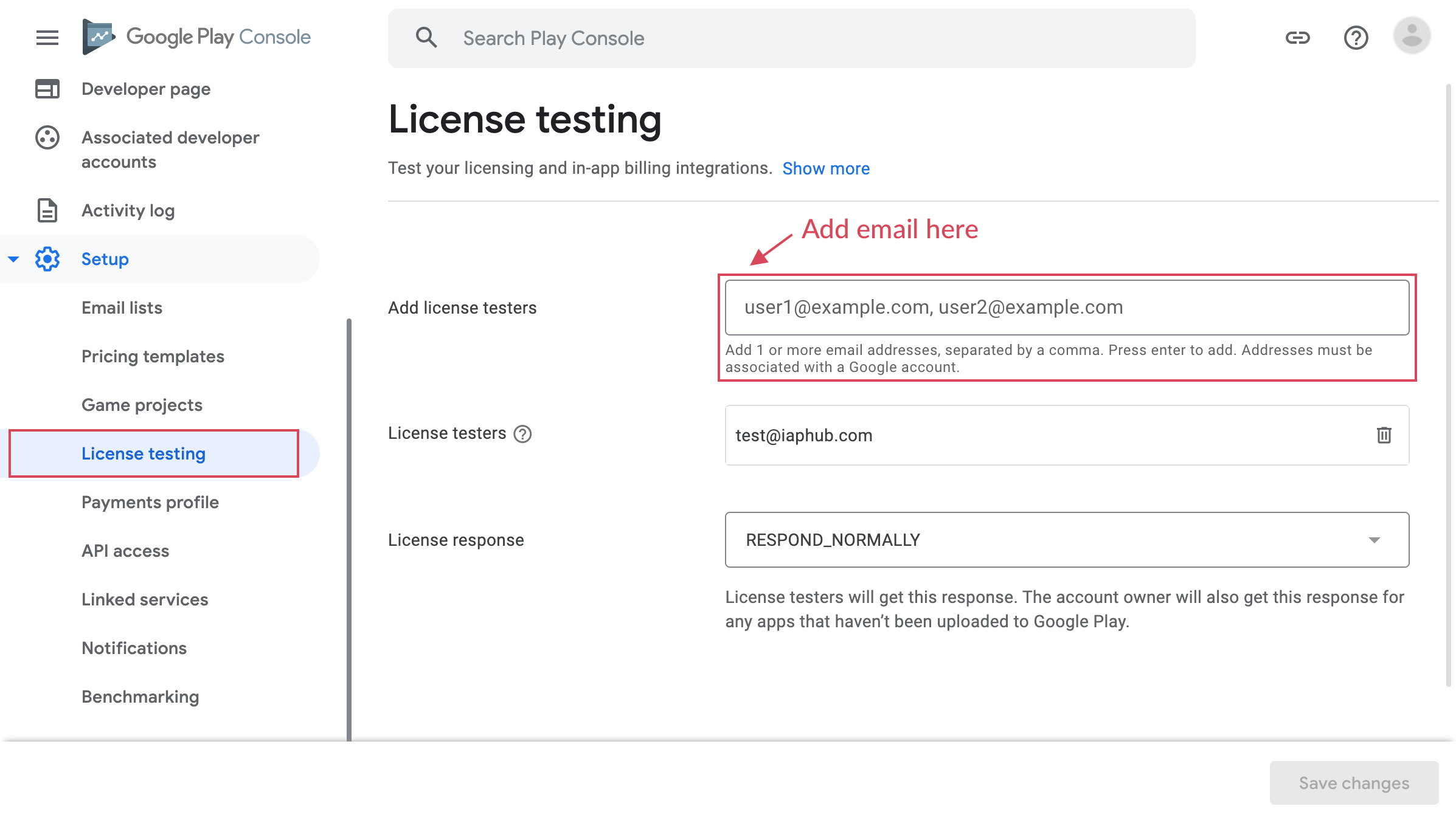This screenshot has width=1456, height=823.
Task: Click the link/share icon in top bar
Action: (x=1298, y=37)
